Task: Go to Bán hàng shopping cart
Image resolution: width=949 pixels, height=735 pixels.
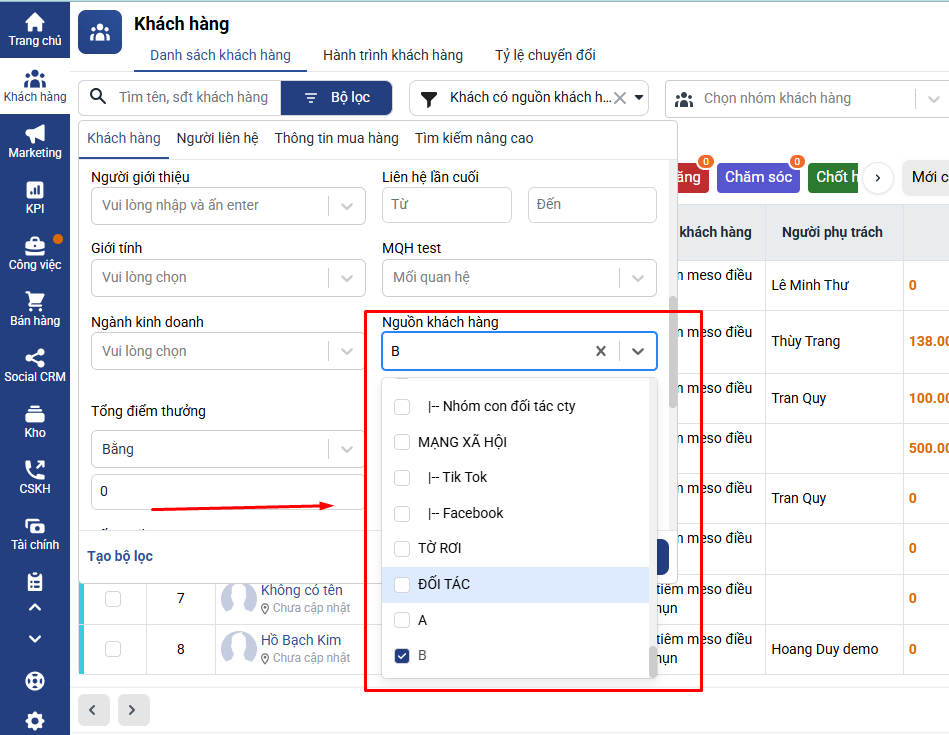Action: pyautogui.click(x=35, y=309)
